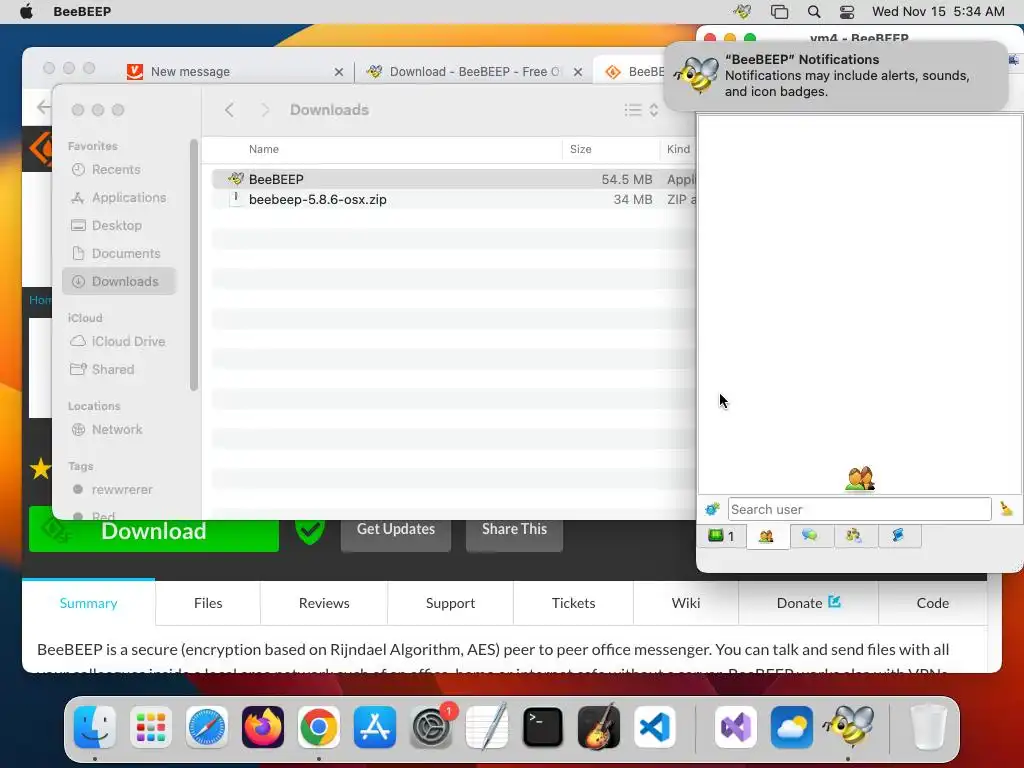Switch to the users tab in BeeBEEP

[767, 536]
